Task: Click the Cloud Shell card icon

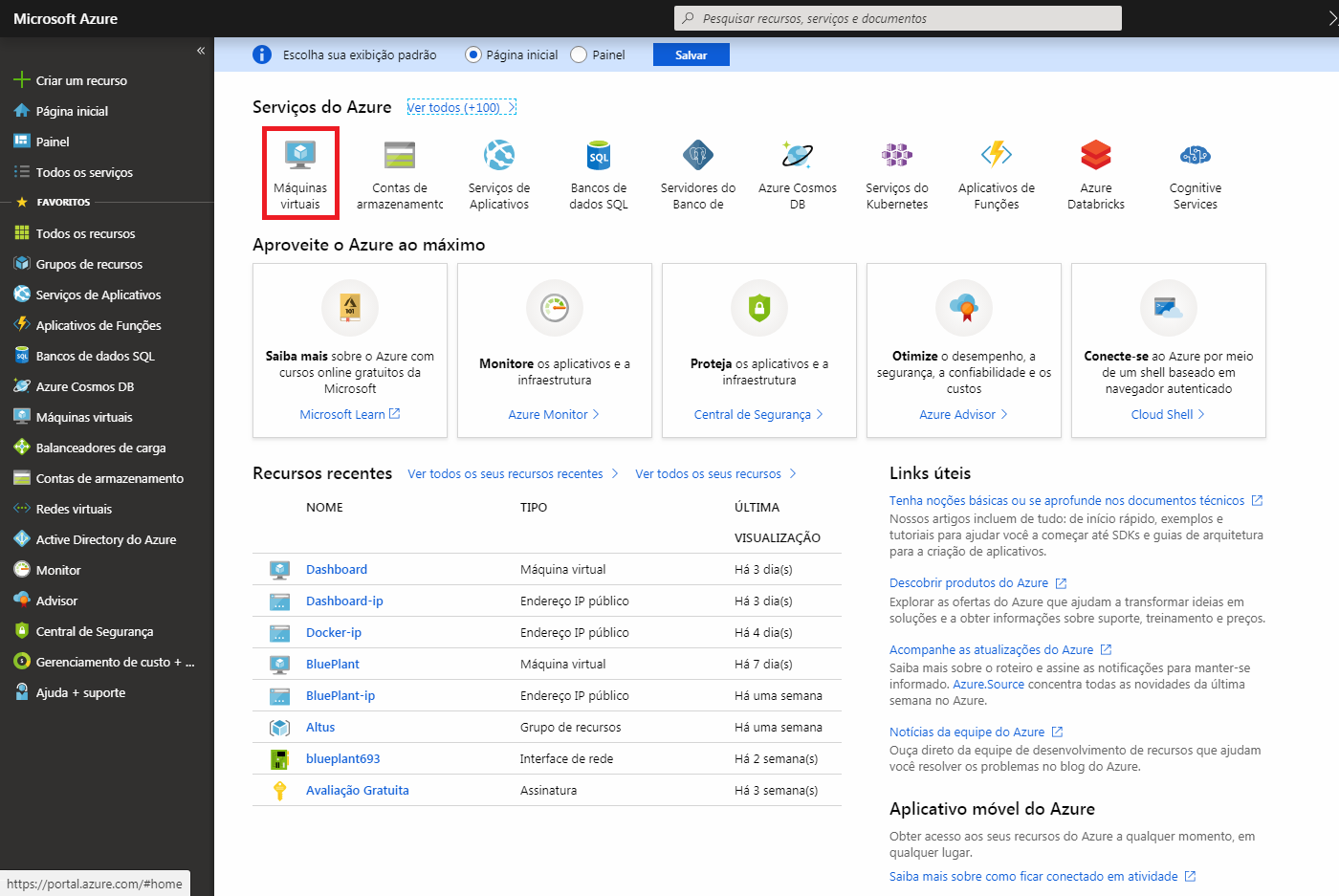Action: [x=1169, y=307]
